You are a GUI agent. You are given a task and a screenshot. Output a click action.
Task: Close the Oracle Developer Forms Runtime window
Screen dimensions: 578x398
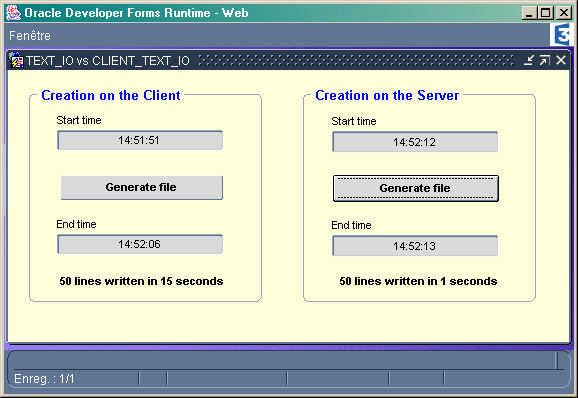(x=564, y=13)
